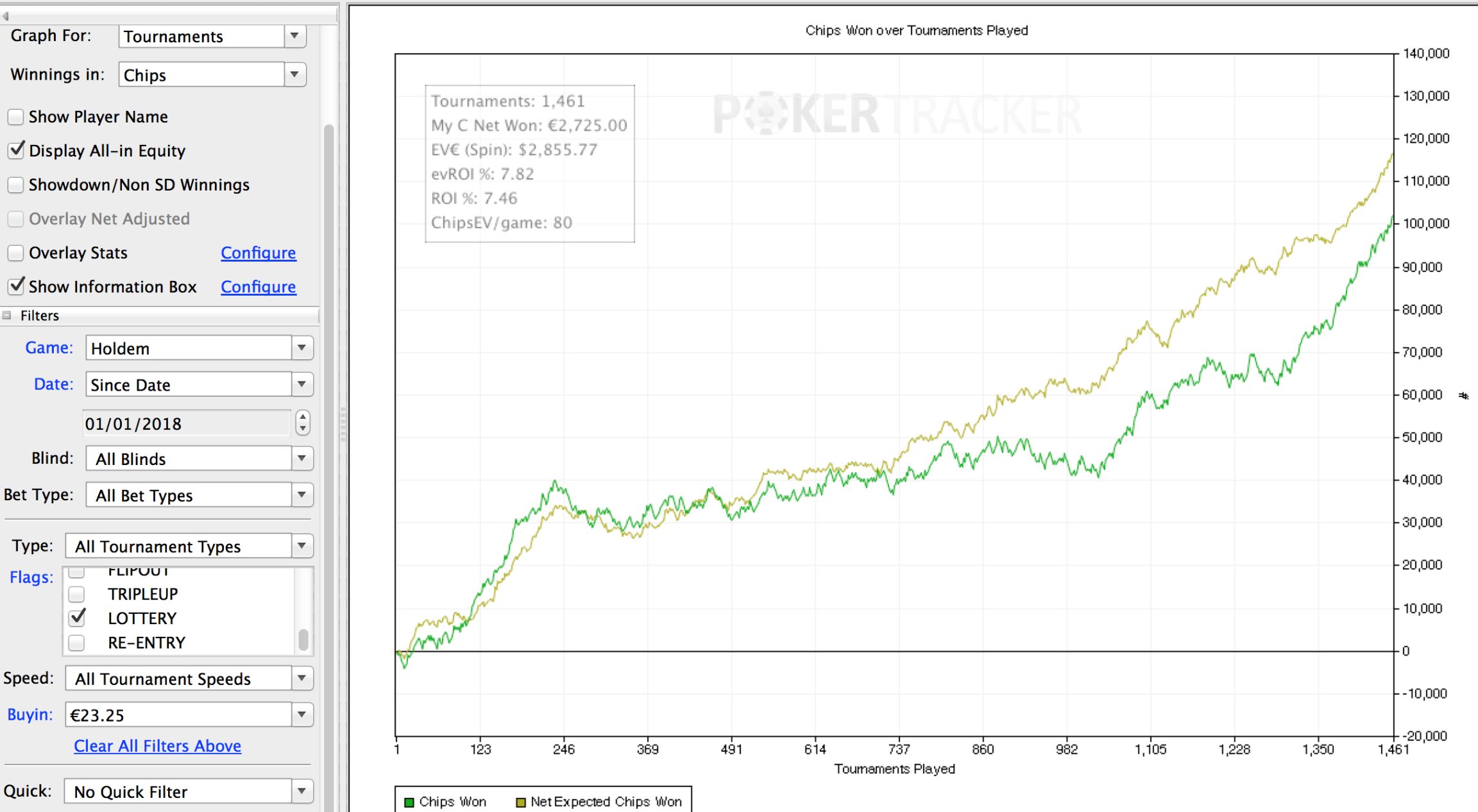Open the No Quick Filter dropdown
This screenshot has width=1478, height=812.
point(189,791)
